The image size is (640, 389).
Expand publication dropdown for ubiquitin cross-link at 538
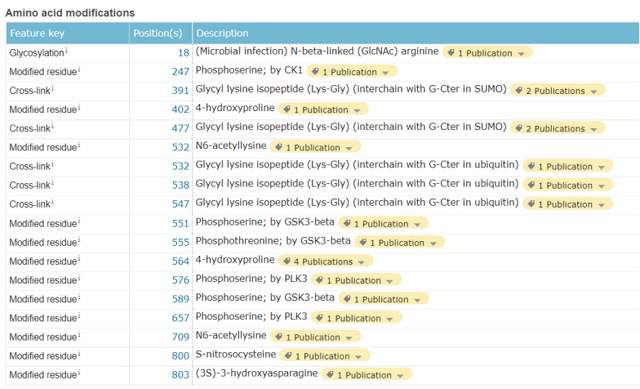coord(568,185)
